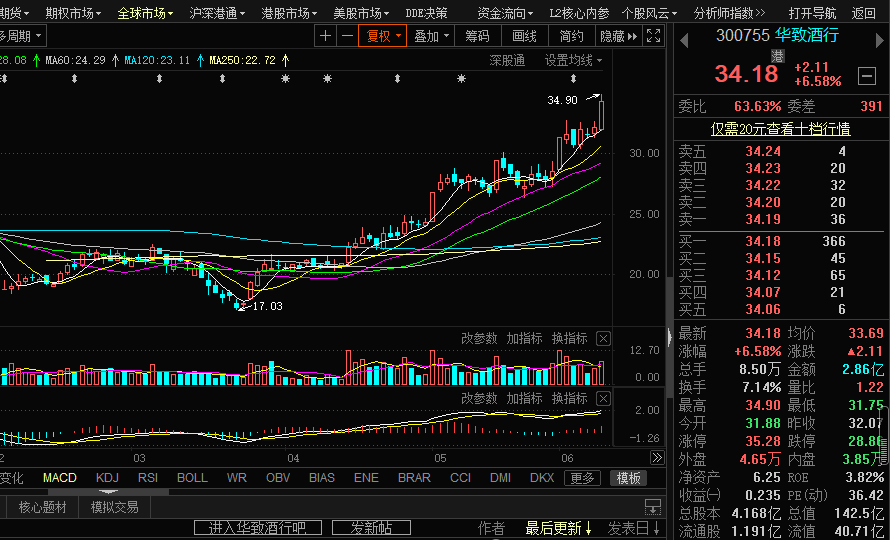Click the 更多 indicators button
This screenshot has height=540, width=890.
(x=582, y=478)
